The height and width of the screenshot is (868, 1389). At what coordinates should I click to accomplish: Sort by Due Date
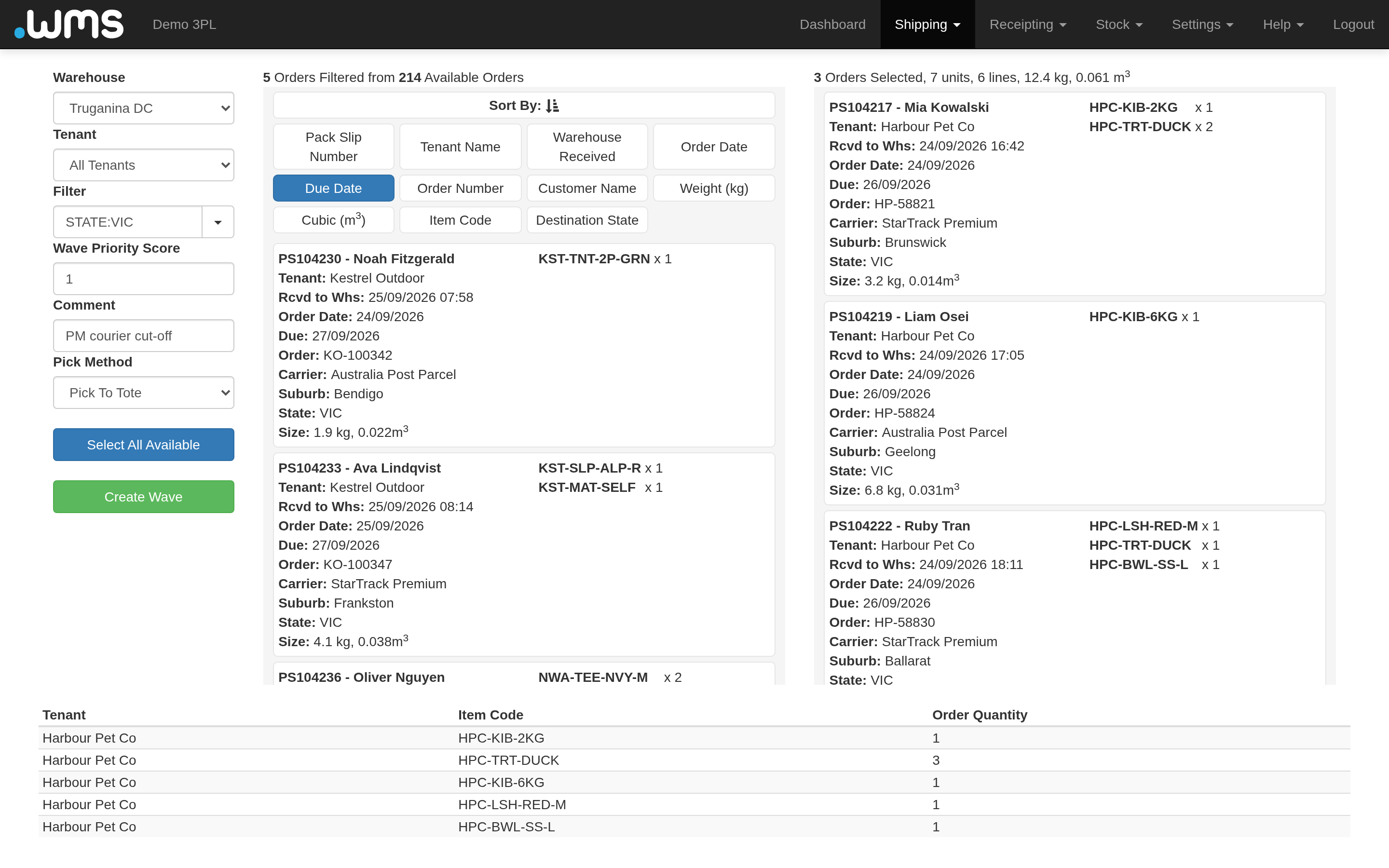tap(333, 188)
